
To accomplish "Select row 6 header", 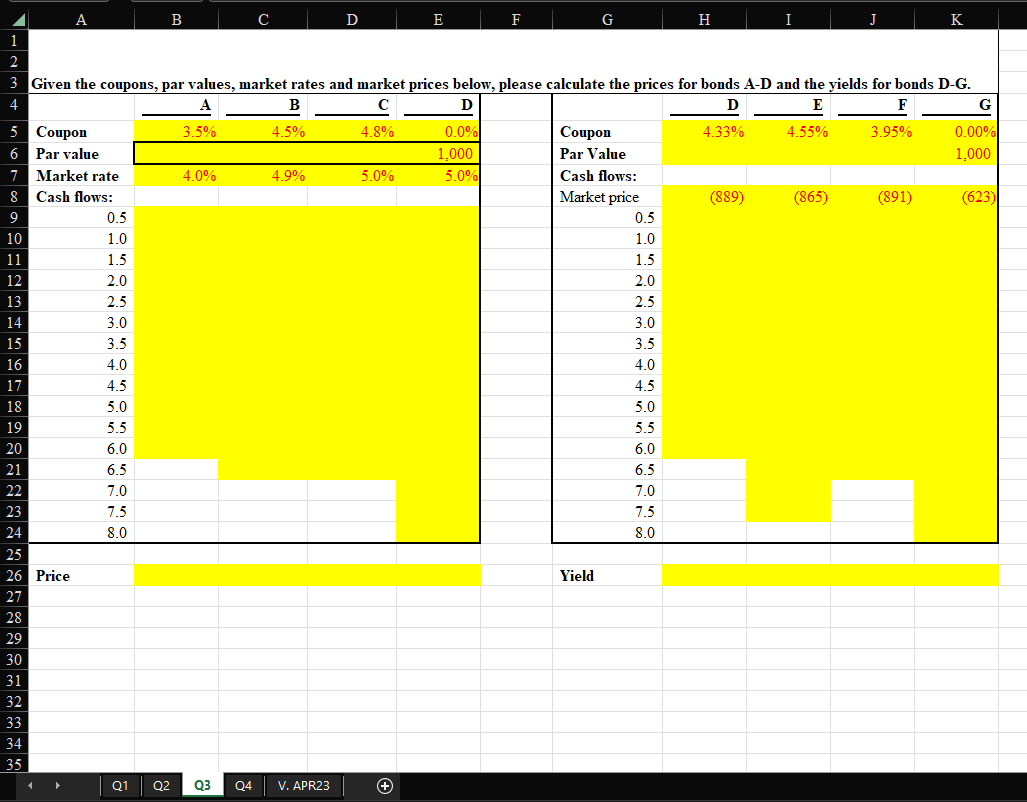I will coord(14,154).
